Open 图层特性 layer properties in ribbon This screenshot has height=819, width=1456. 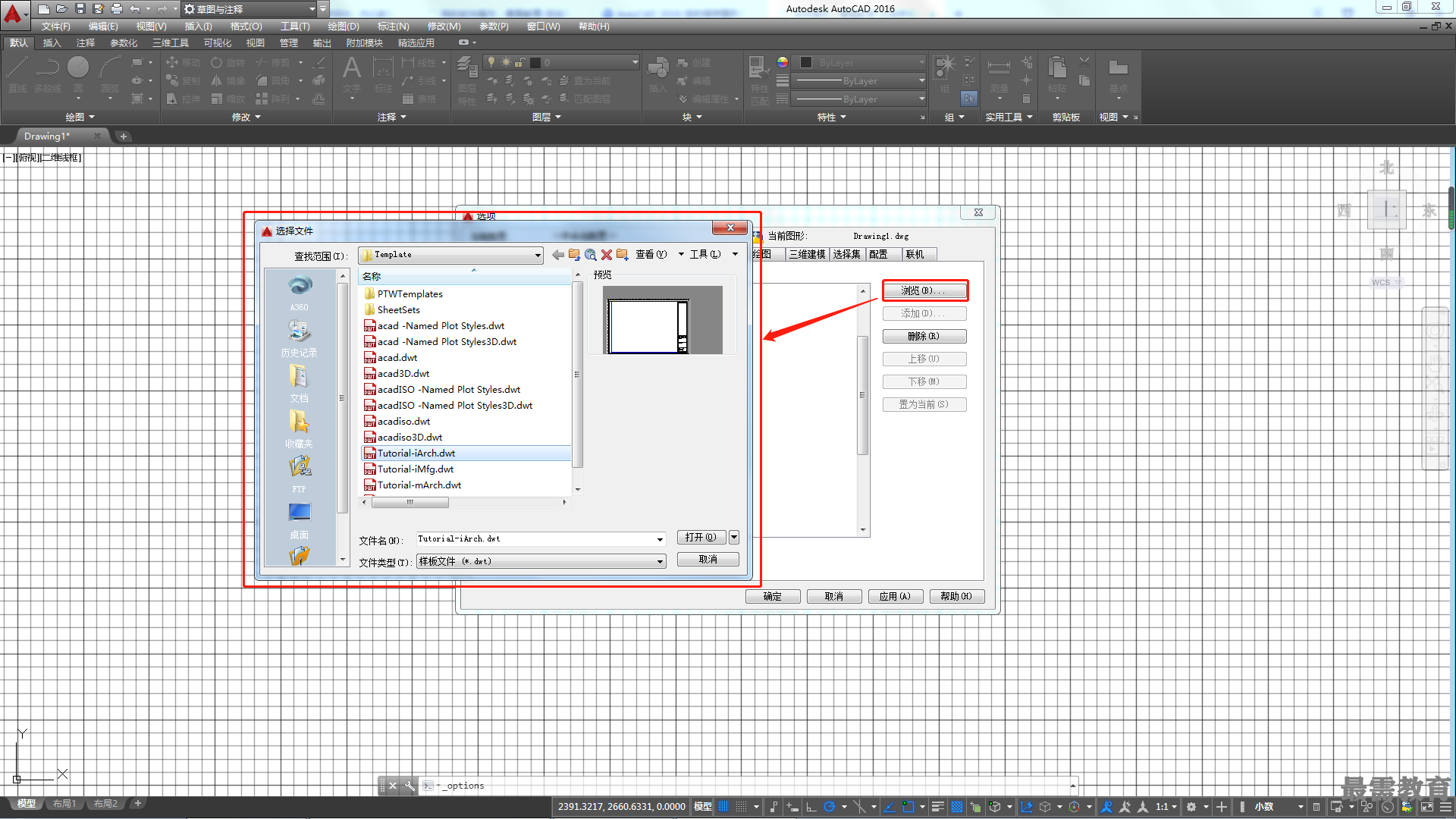pos(467,82)
